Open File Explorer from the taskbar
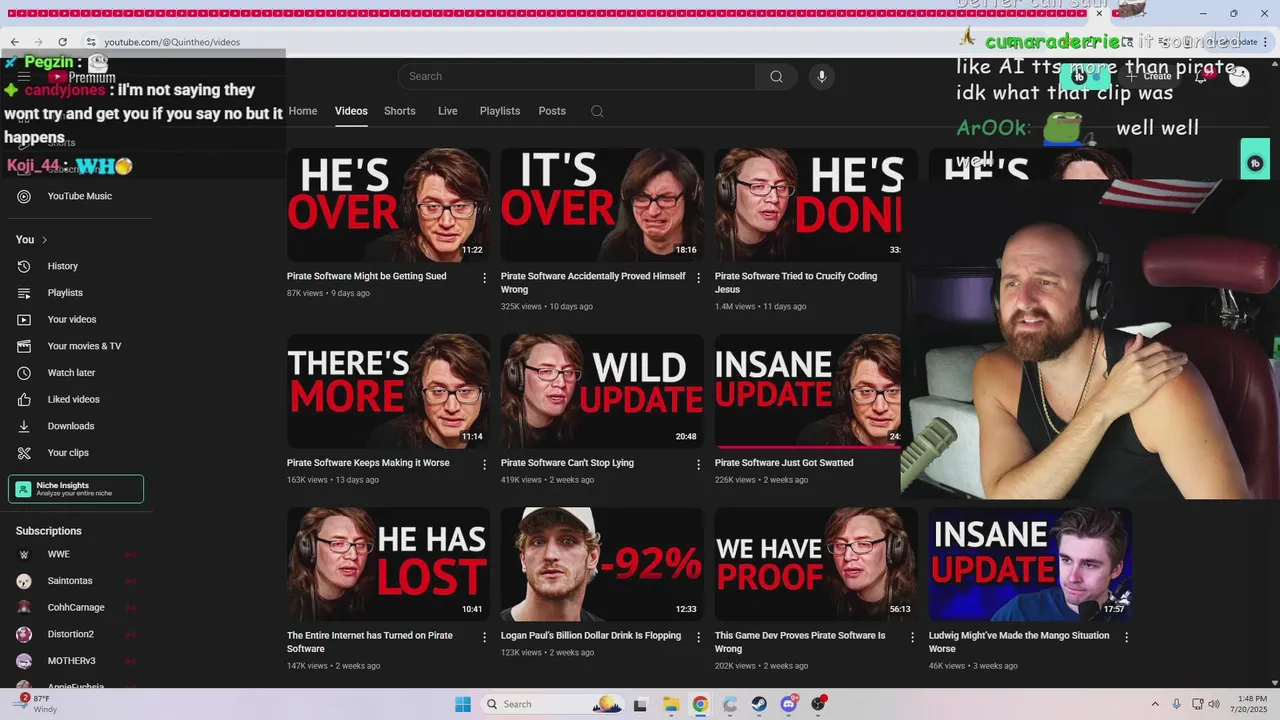The height and width of the screenshot is (720, 1280). click(x=670, y=704)
